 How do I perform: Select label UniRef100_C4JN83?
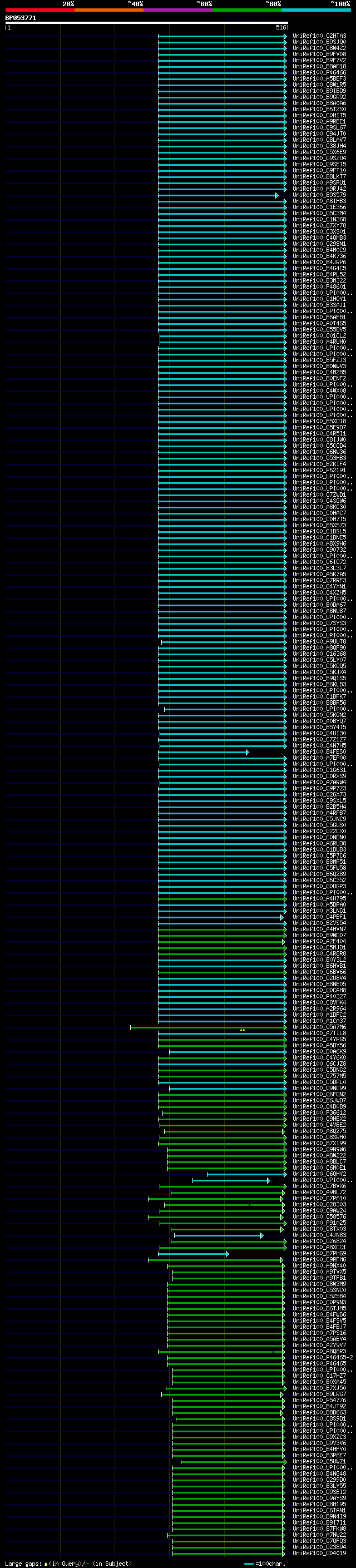[319, 1235]
